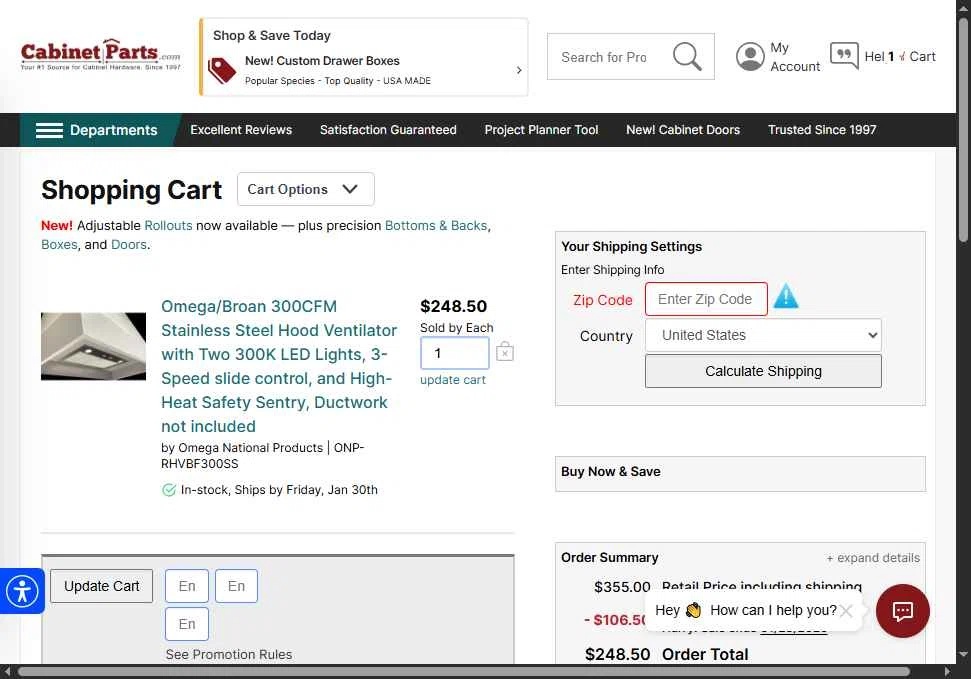The height and width of the screenshot is (679, 971).
Task: Open the Country dropdown (United States)
Action: click(x=763, y=335)
